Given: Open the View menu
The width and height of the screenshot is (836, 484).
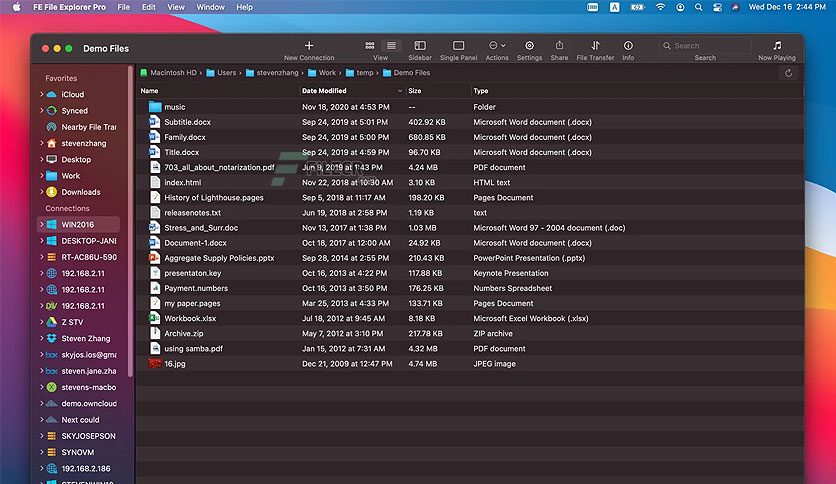Looking at the screenshot, I should [x=176, y=7].
